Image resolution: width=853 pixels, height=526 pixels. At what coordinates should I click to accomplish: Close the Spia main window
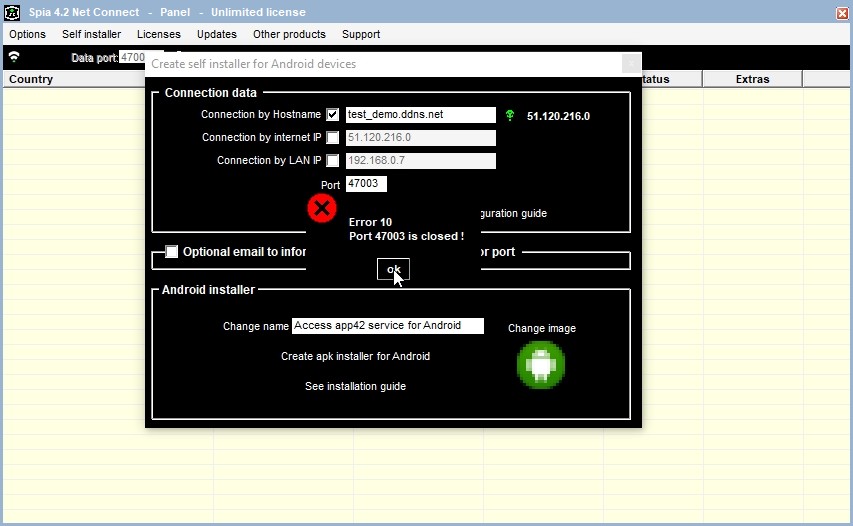[842, 13]
